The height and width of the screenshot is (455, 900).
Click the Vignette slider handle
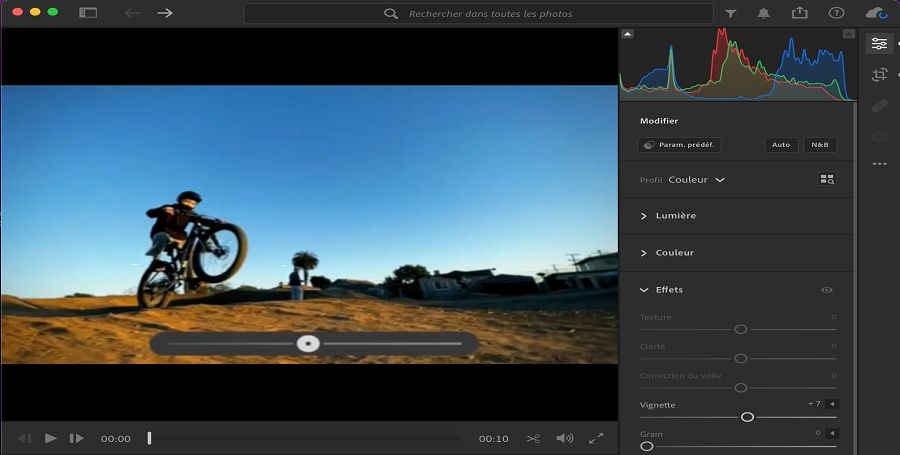[747, 417]
